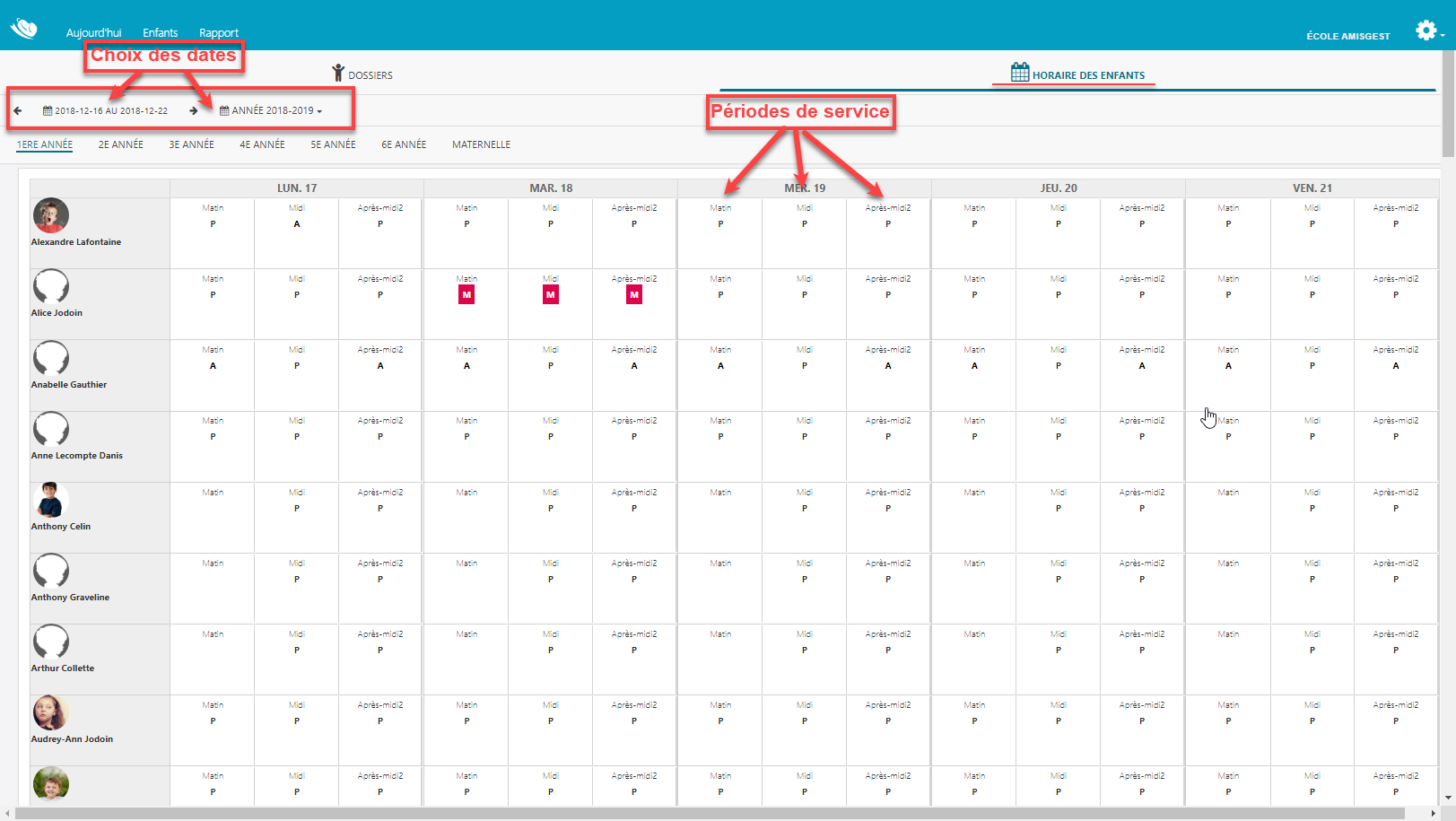Viewport: 1456px width, 821px height.
Task: Open the Enfants menu
Action: (161, 33)
